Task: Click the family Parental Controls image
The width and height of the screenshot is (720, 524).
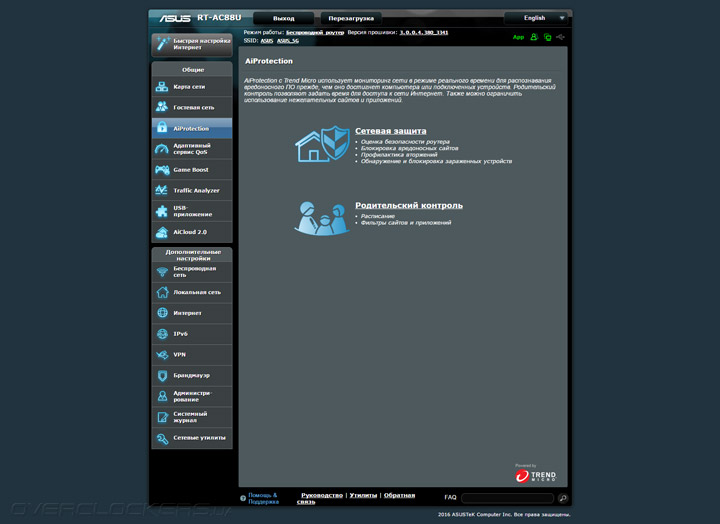Action: point(322,218)
